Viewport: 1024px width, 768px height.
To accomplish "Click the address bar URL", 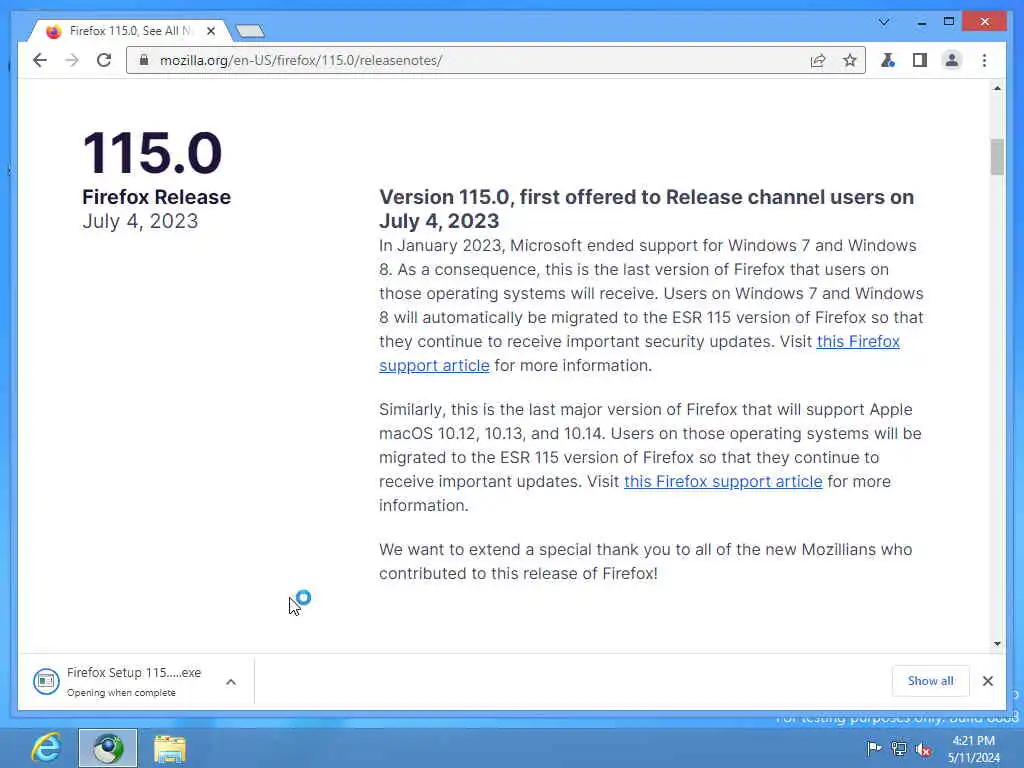I will [301, 61].
